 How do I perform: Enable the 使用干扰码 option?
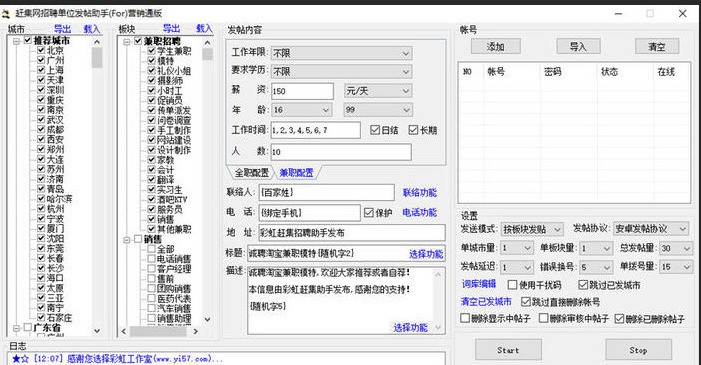(x=512, y=284)
